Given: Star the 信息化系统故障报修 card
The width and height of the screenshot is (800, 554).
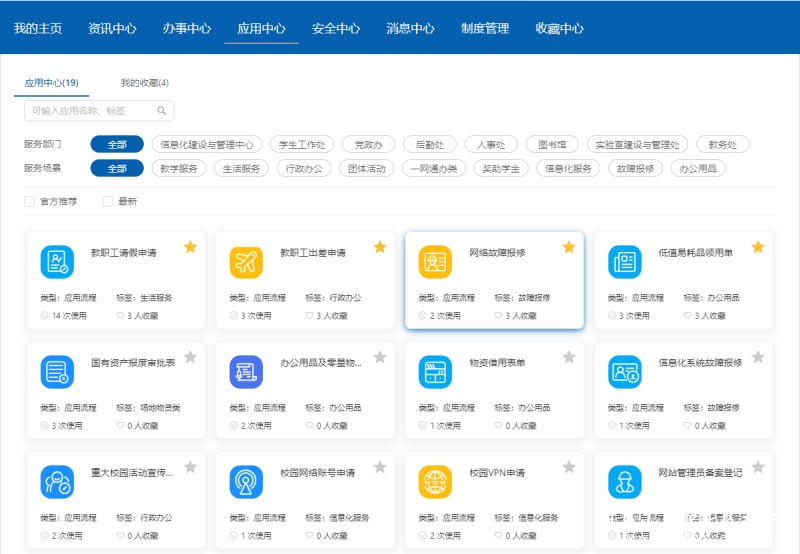Looking at the screenshot, I should 758,357.
